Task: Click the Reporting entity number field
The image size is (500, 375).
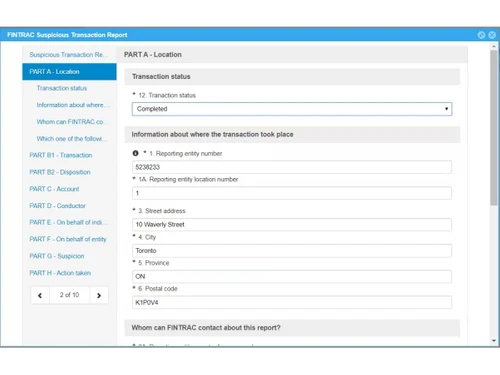Action: 292,167
